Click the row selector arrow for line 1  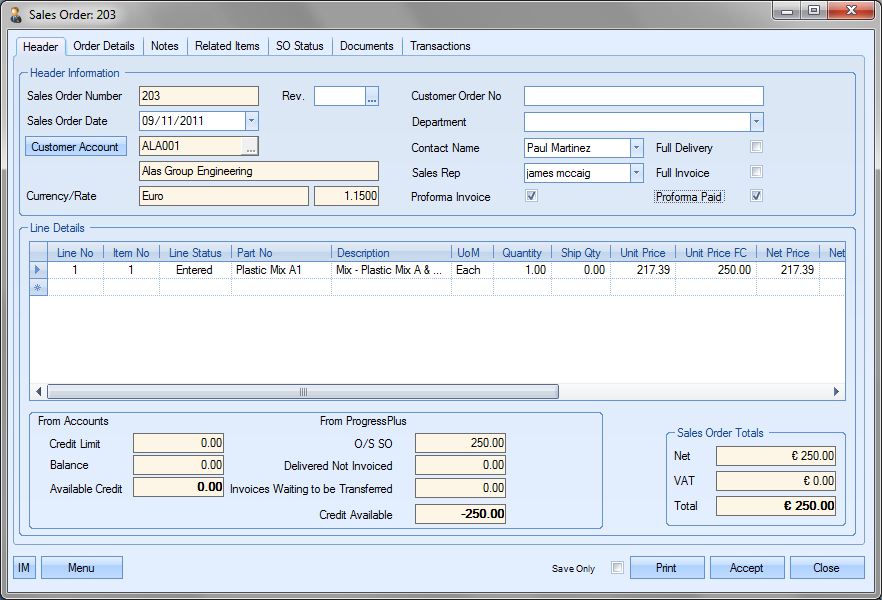pos(39,270)
